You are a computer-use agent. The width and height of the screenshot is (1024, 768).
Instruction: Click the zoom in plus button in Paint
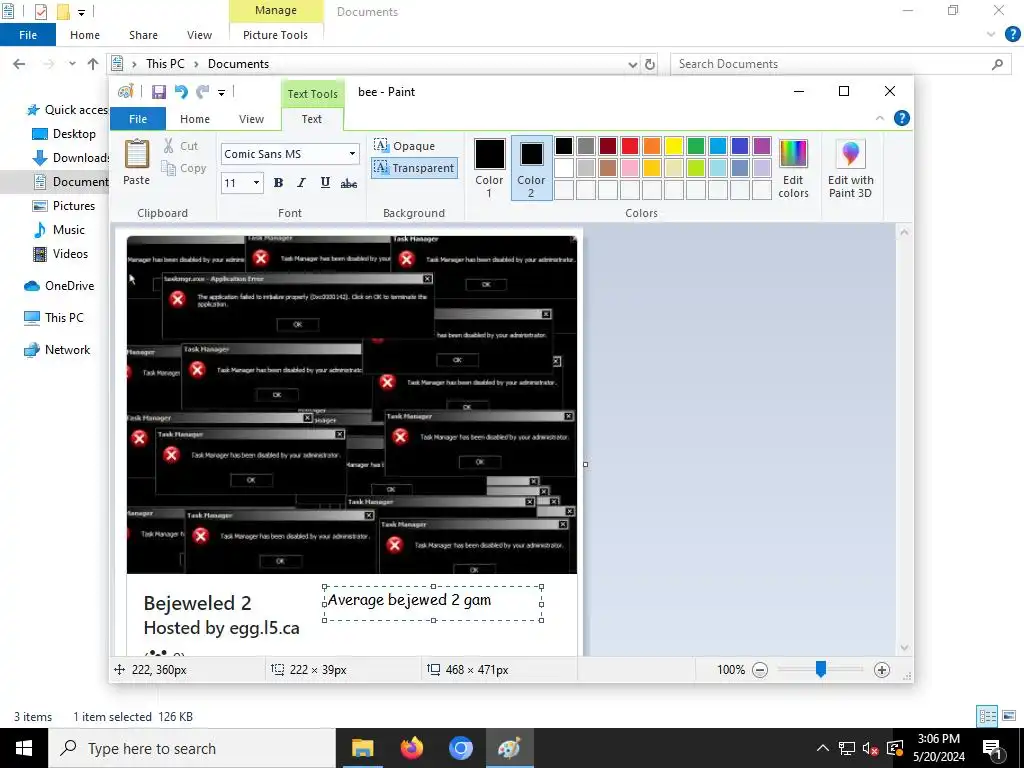(x=882, y=669)
